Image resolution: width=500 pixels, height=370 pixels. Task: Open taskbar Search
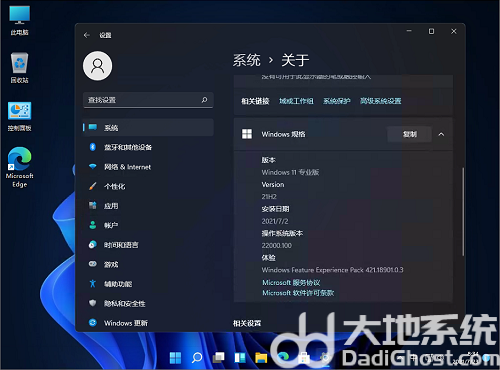pos(197,358)
